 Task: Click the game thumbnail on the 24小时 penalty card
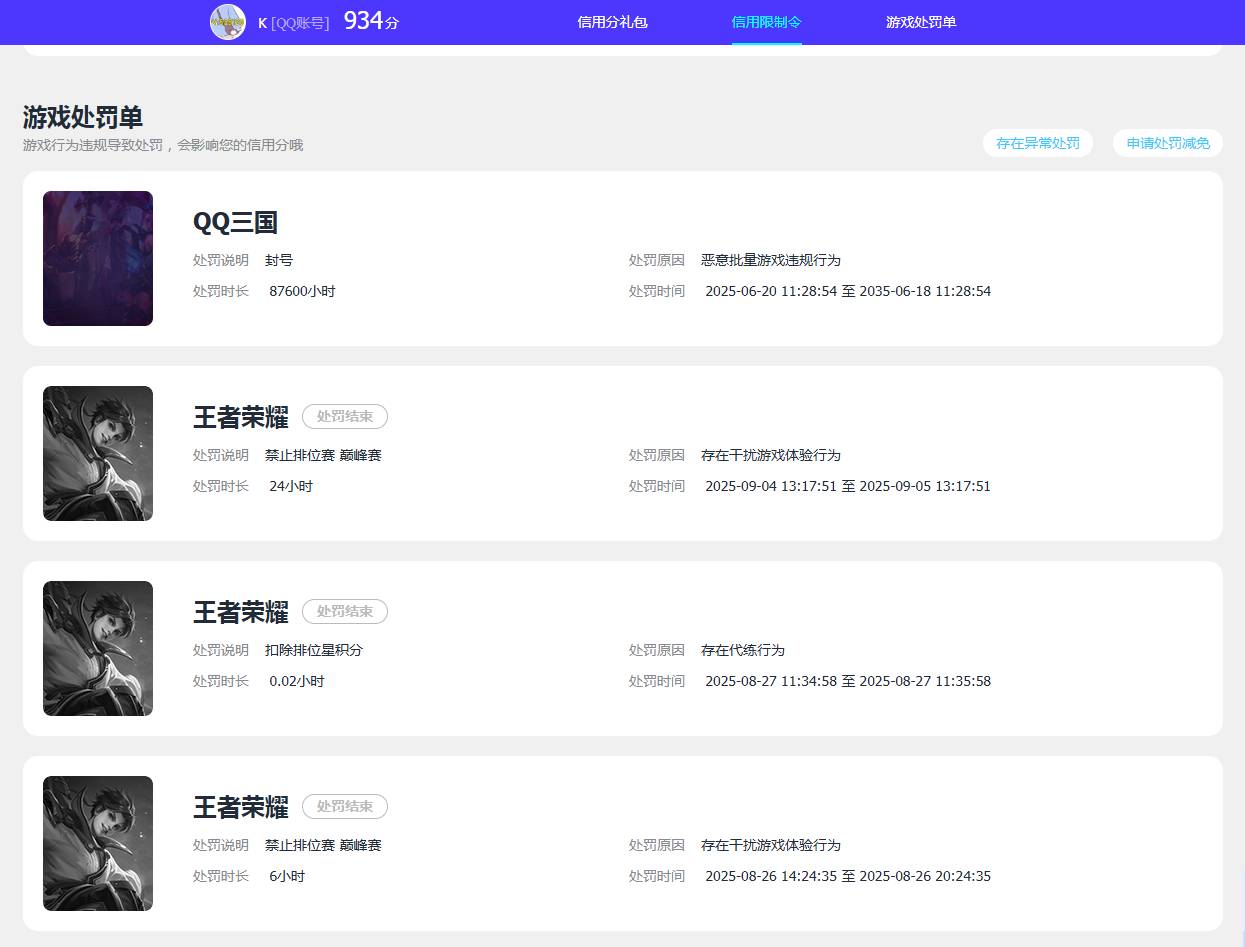point(98,453)
